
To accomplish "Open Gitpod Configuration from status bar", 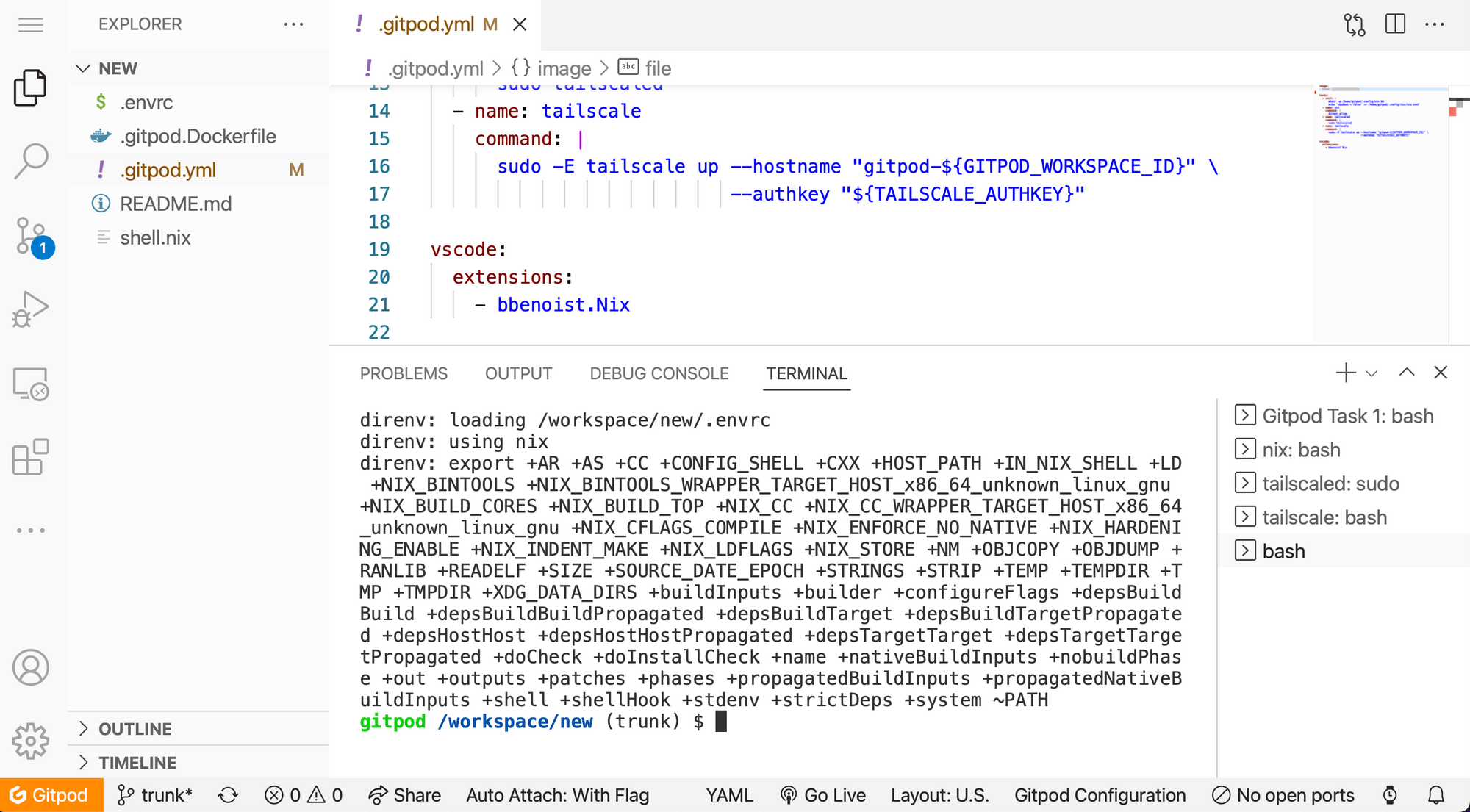I will tap(1100, 794).
